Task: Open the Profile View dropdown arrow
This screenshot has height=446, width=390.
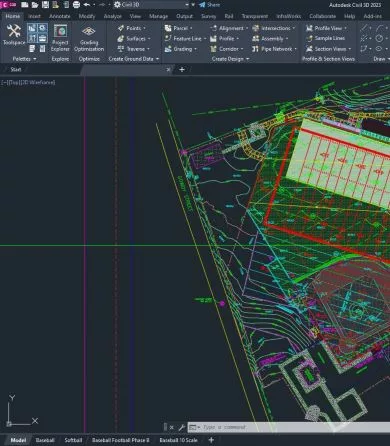Action: click(x=346, y=28)
